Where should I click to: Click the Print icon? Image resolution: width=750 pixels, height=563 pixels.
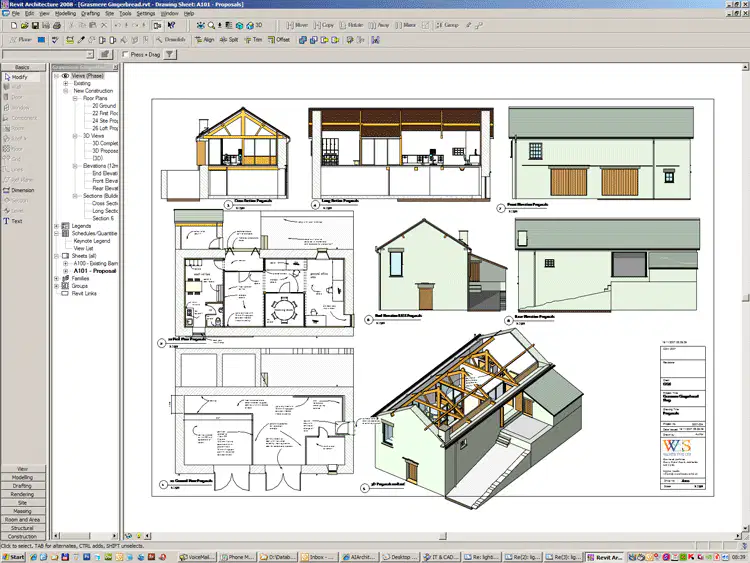point(57,25)
